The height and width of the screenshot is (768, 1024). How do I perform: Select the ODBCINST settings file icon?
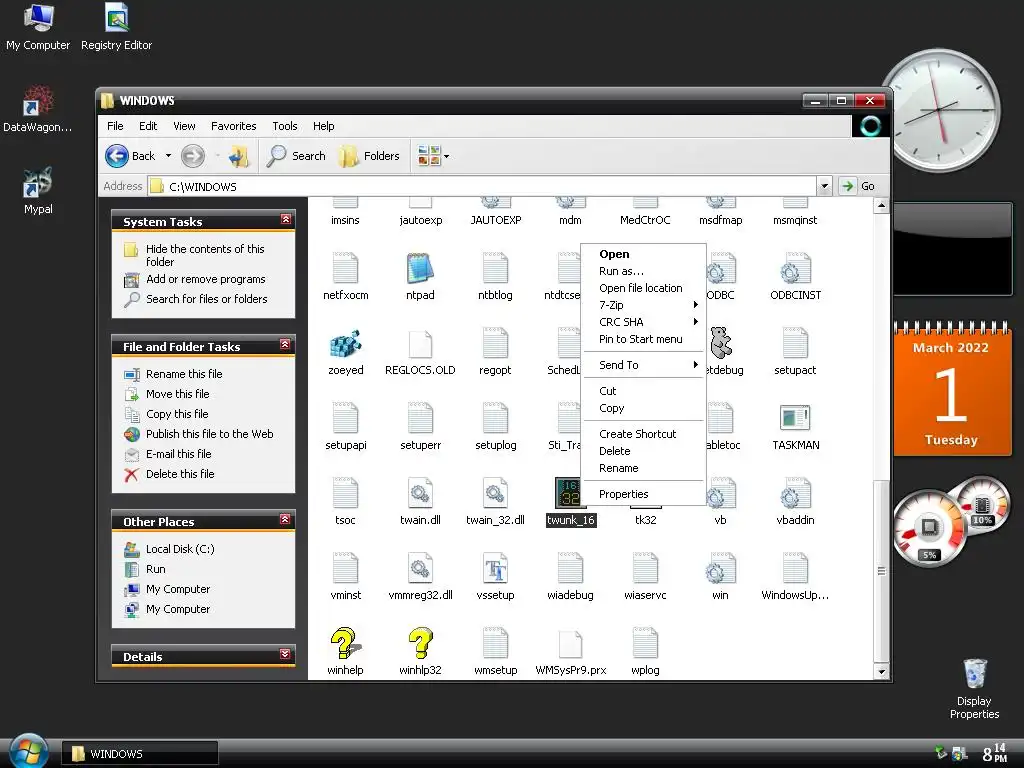click(795, 268)
